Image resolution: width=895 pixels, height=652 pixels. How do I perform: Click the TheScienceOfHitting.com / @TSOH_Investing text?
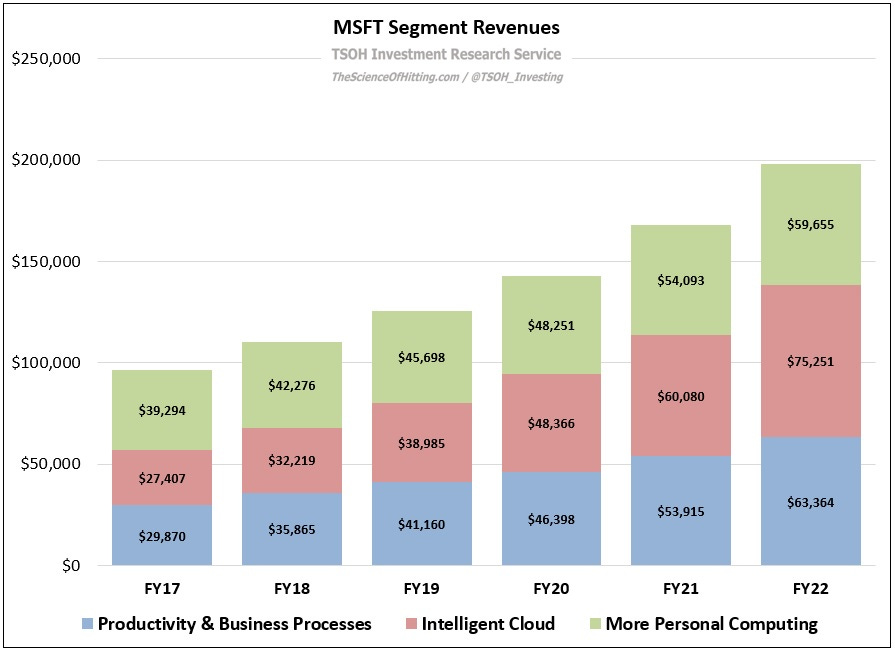[x=447, y=77]
